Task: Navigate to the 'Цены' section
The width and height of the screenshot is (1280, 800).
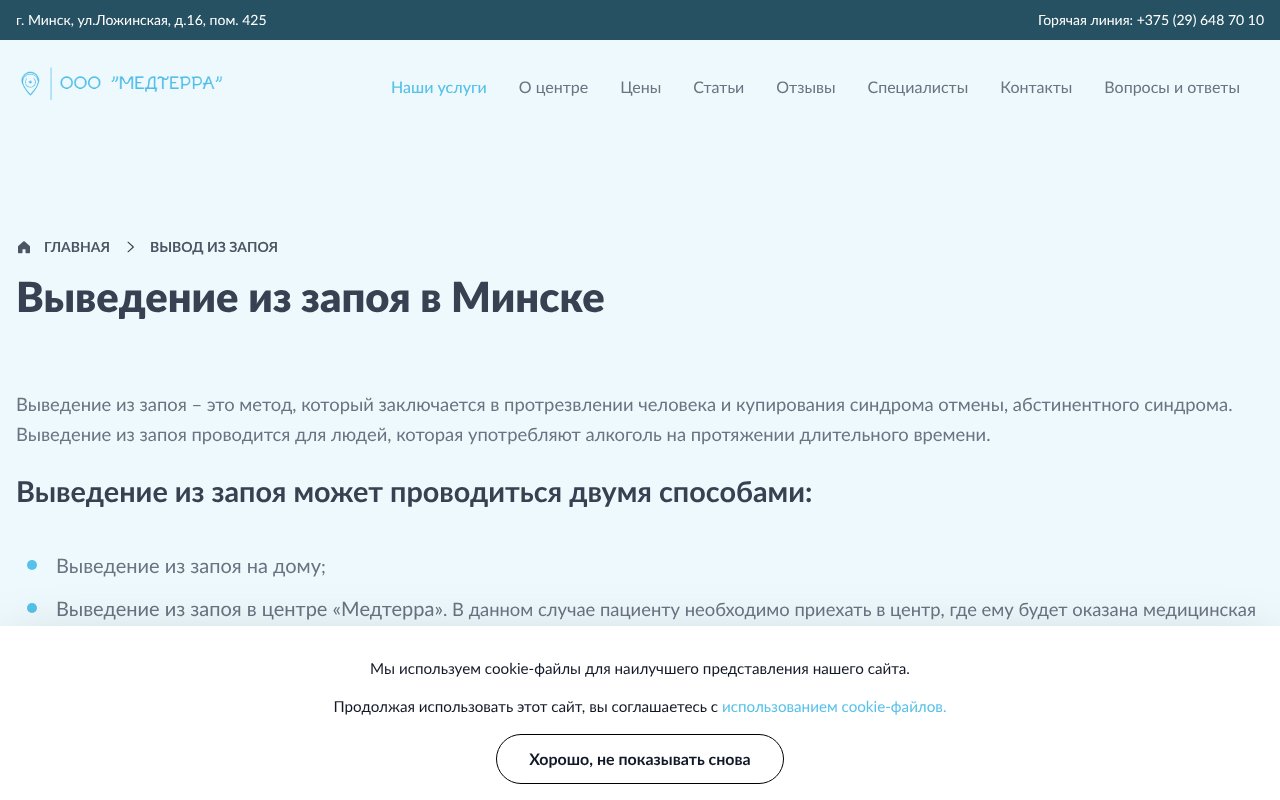Action: click(x=640, y=87)
